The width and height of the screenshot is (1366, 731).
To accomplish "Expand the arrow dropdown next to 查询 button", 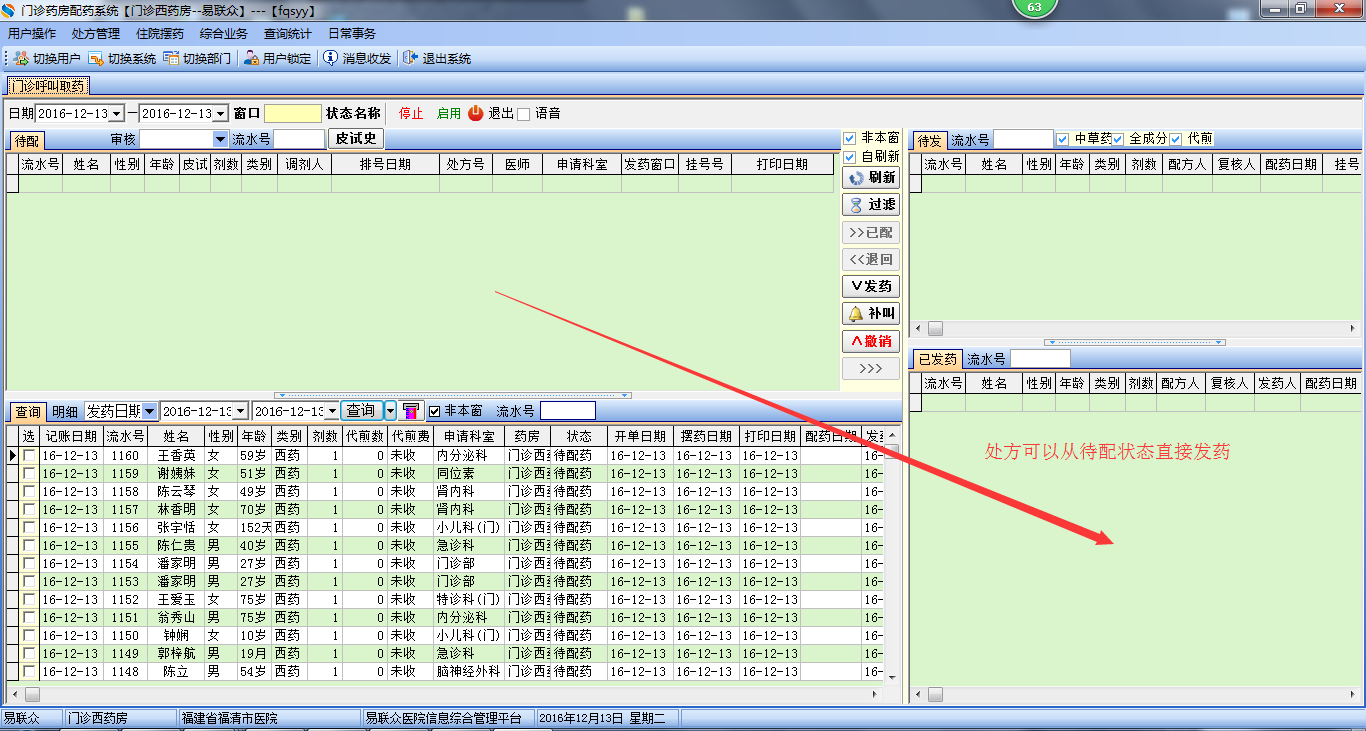I will point(390,411).
